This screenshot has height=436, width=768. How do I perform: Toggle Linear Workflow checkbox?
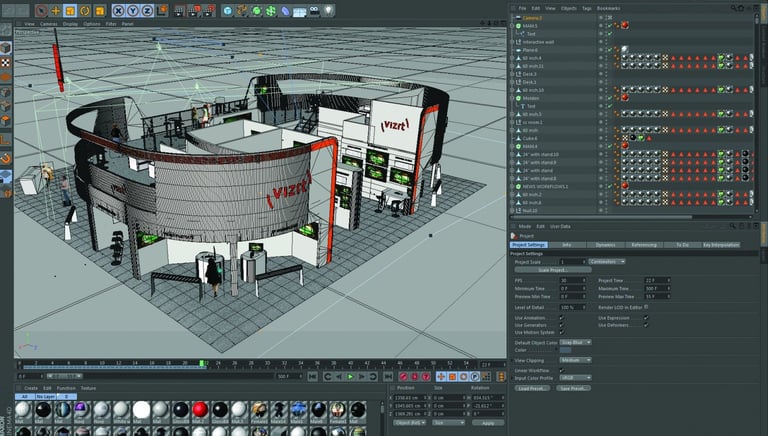pyautogui.click(x=561, y=370)
